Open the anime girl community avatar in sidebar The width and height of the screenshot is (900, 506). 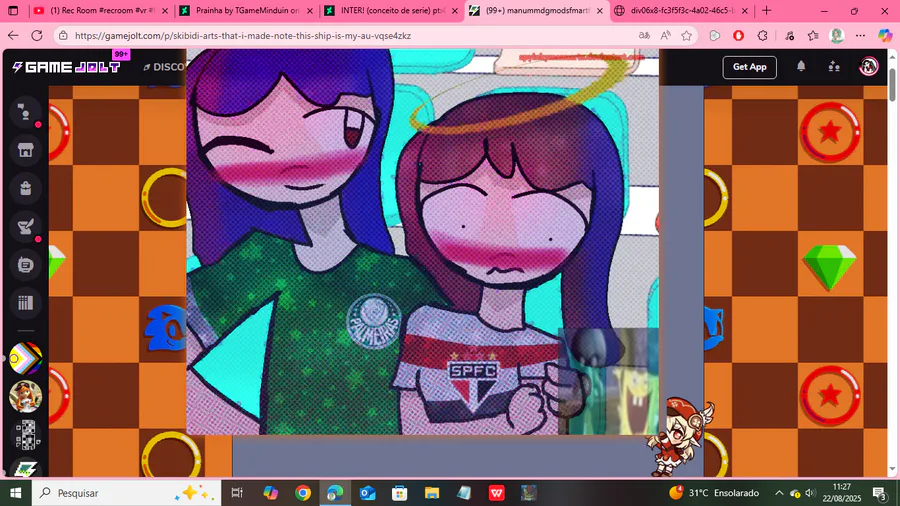[x=25, y=396]
